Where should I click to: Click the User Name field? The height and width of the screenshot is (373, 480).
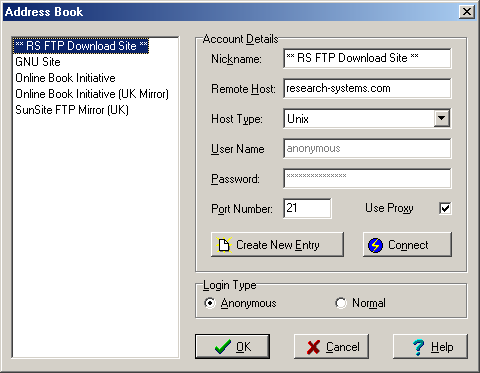click(x=367, y=148)
